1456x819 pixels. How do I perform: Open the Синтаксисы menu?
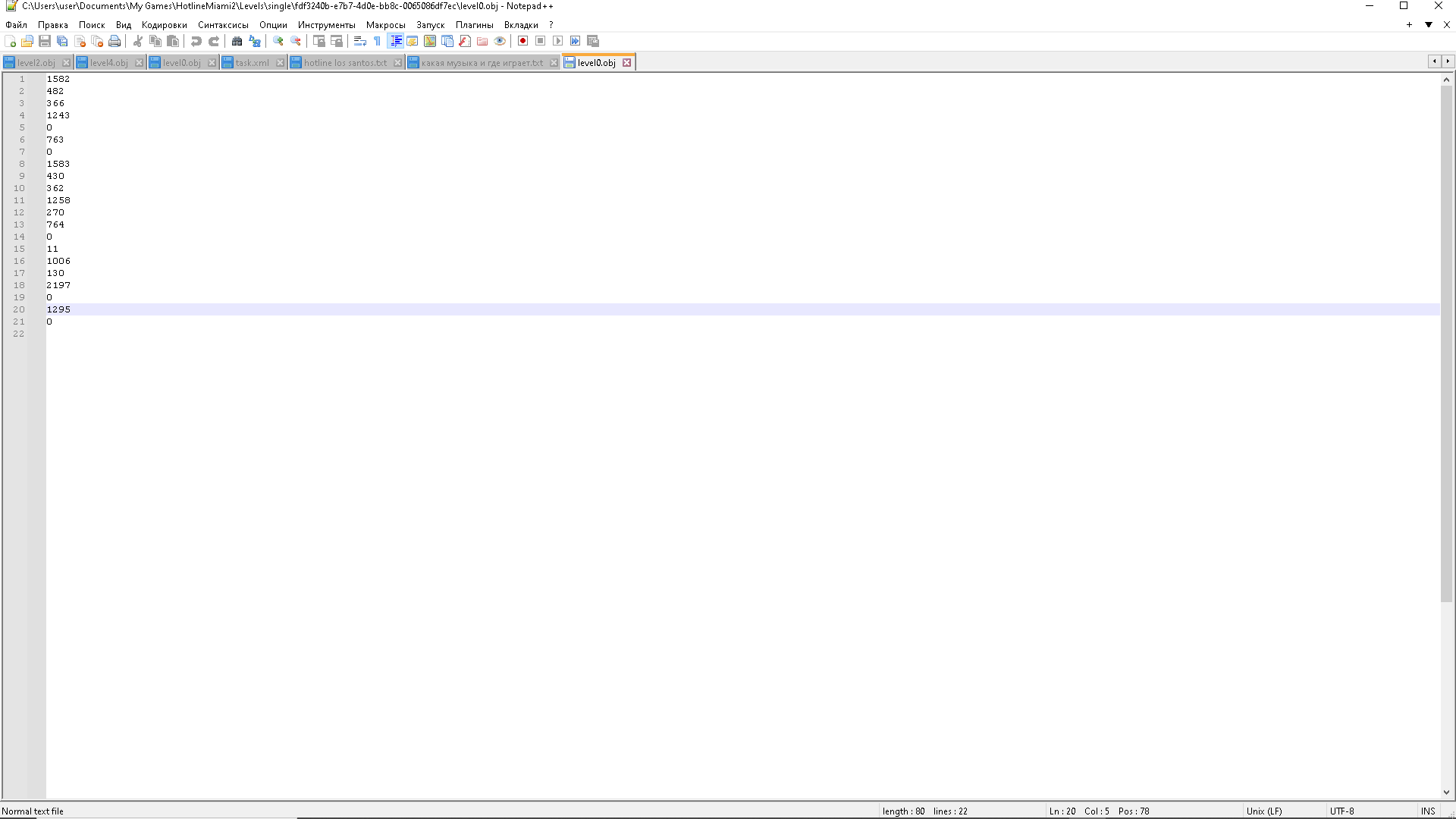223,25
